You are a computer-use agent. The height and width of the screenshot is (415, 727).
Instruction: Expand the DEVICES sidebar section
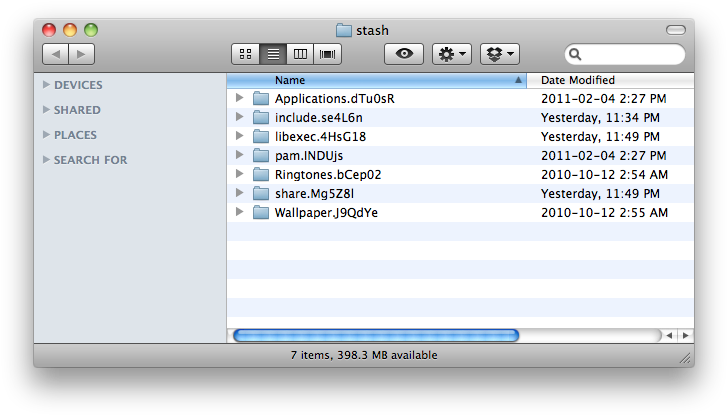tap(46, 84)
